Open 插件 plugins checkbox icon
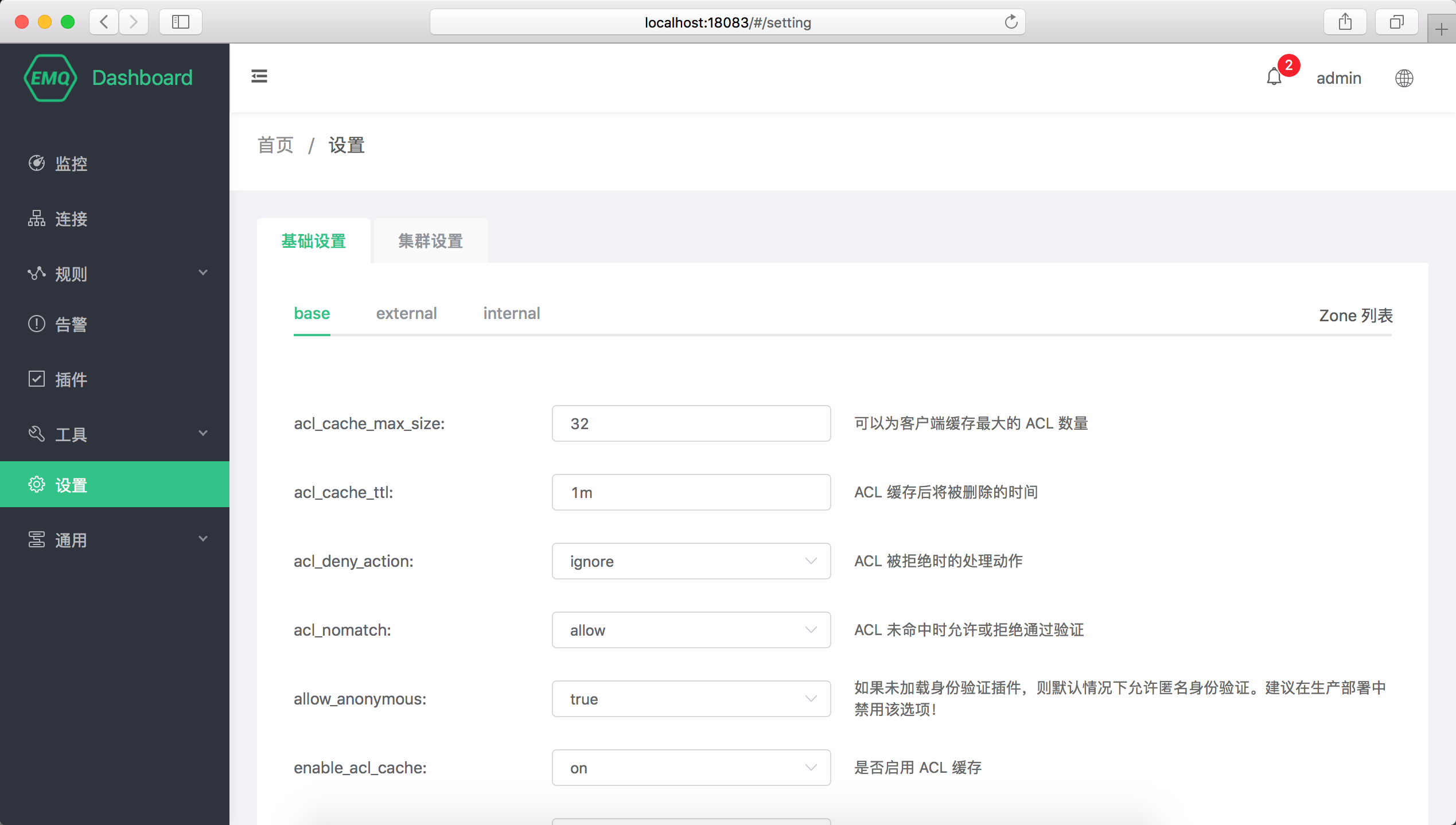 (x=37, y=379)
